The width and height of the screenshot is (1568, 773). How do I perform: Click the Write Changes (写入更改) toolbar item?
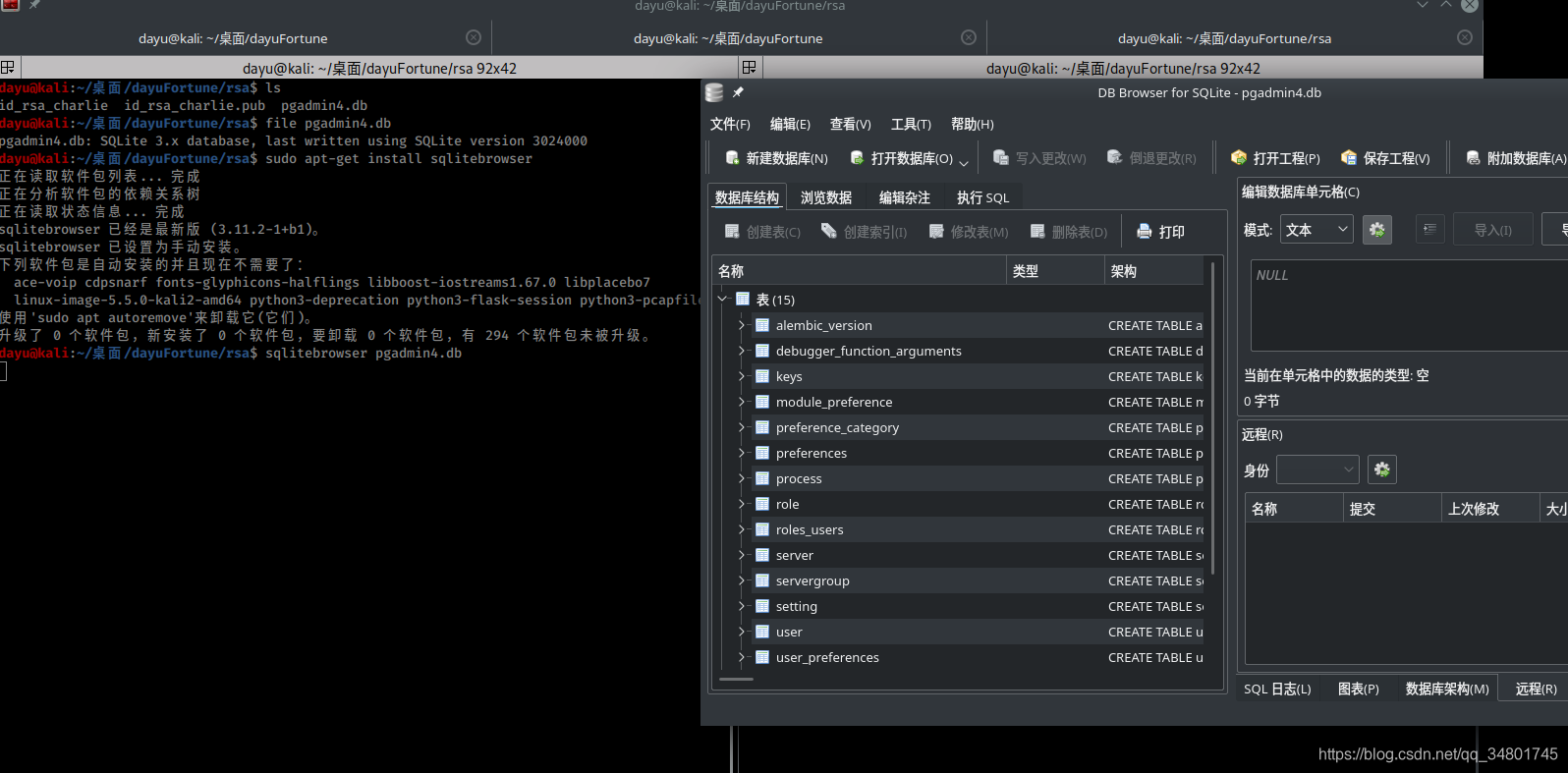pyautogui.click(x=1039, y=158)
